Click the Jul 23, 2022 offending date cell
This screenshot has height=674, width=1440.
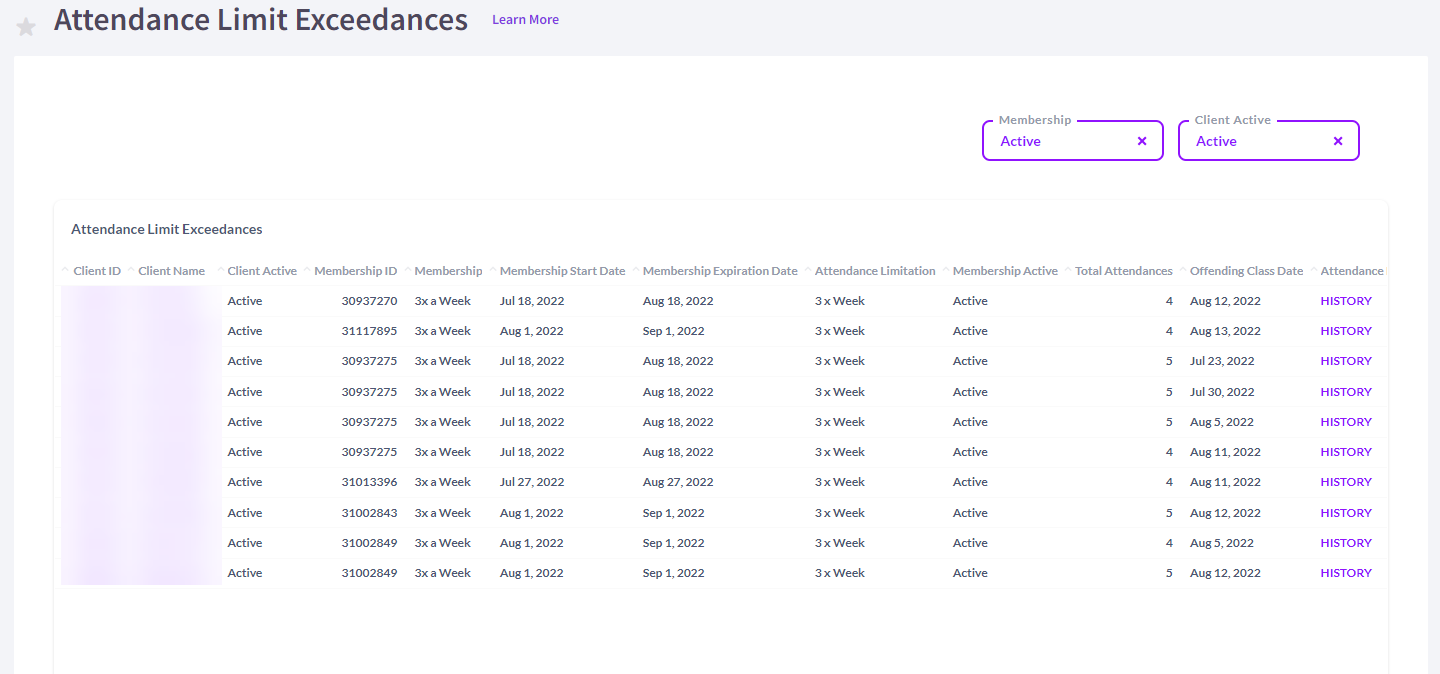pos(1222,361)
